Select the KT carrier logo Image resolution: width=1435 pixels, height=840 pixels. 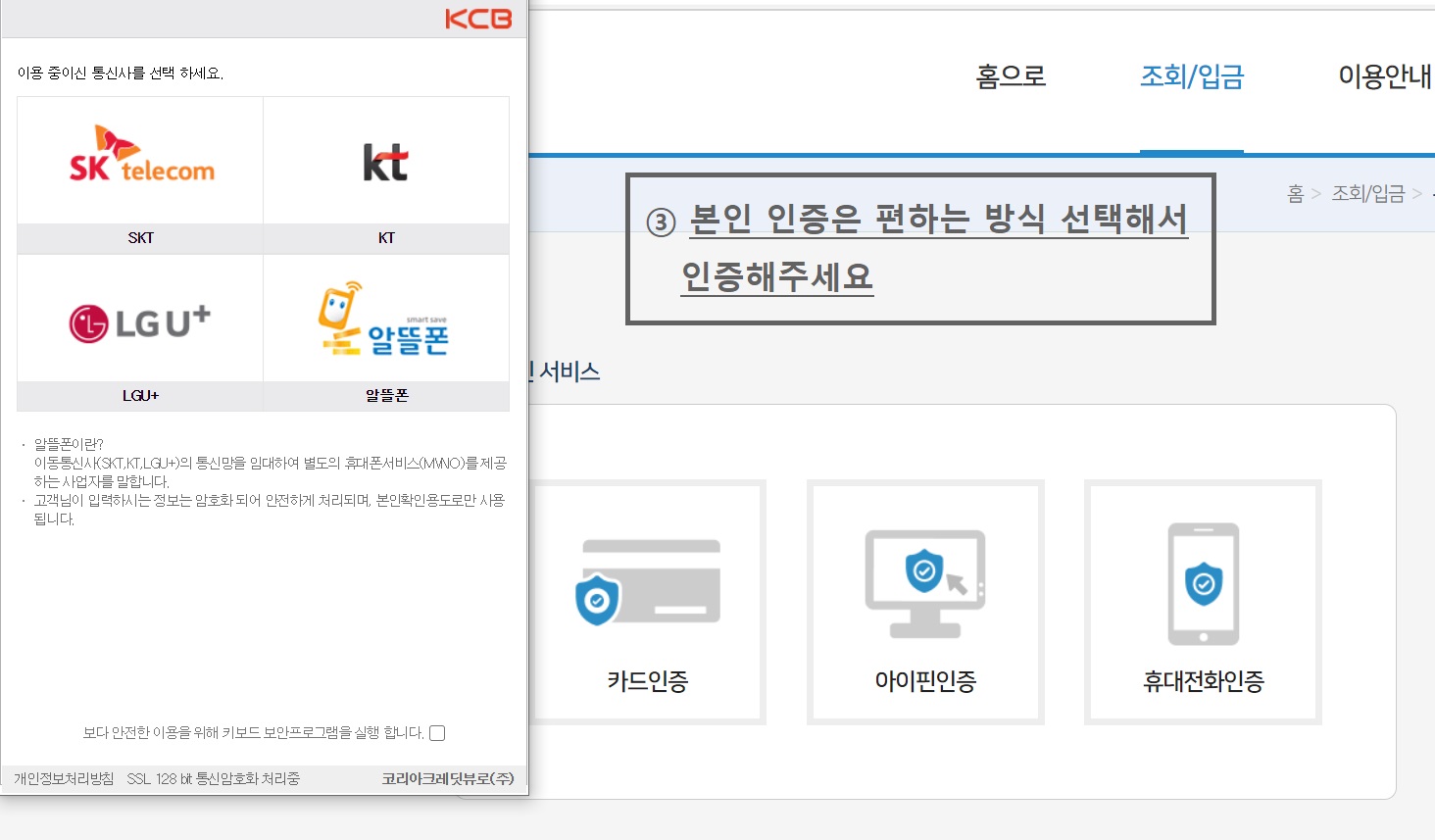(385, 163)
